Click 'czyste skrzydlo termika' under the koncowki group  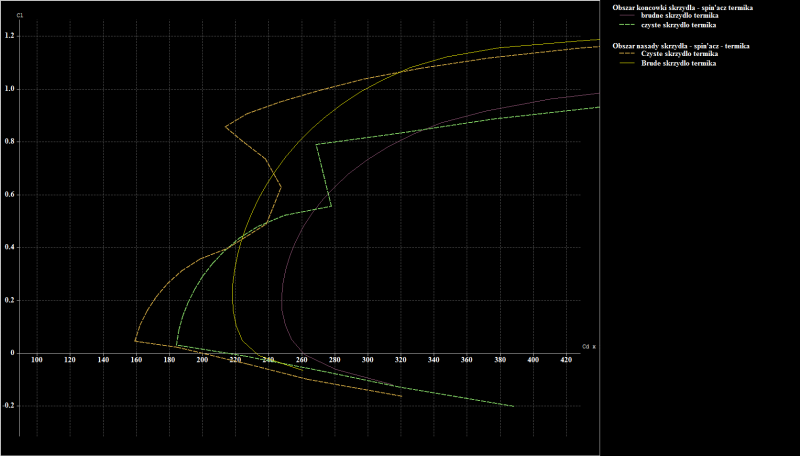pyautogui.click(x=680, y=25)
